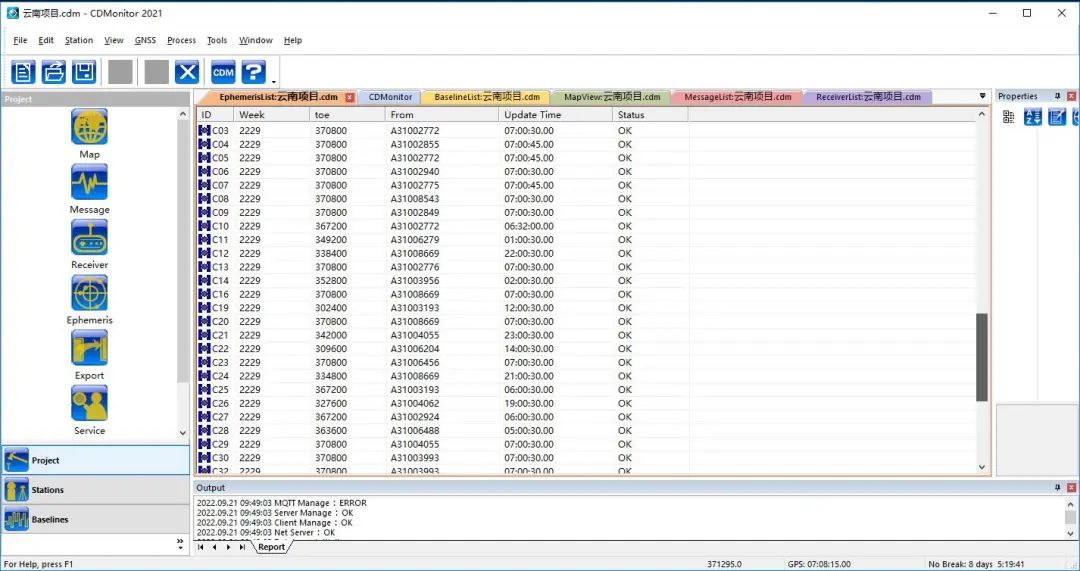Expand the sidebar configure buttons chevron

click(181, 545)
